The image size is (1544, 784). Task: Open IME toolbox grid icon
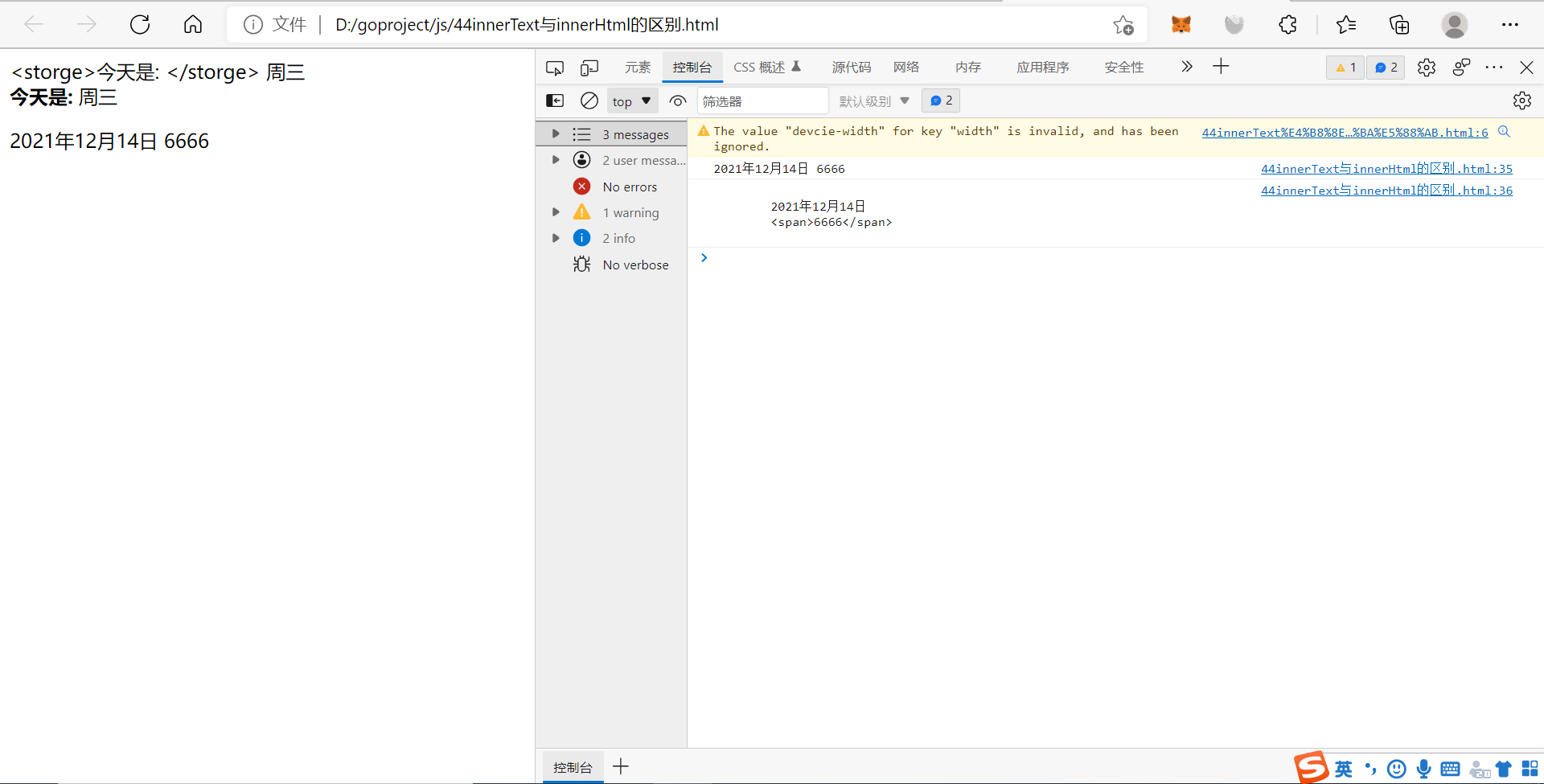pos(1530,769)
